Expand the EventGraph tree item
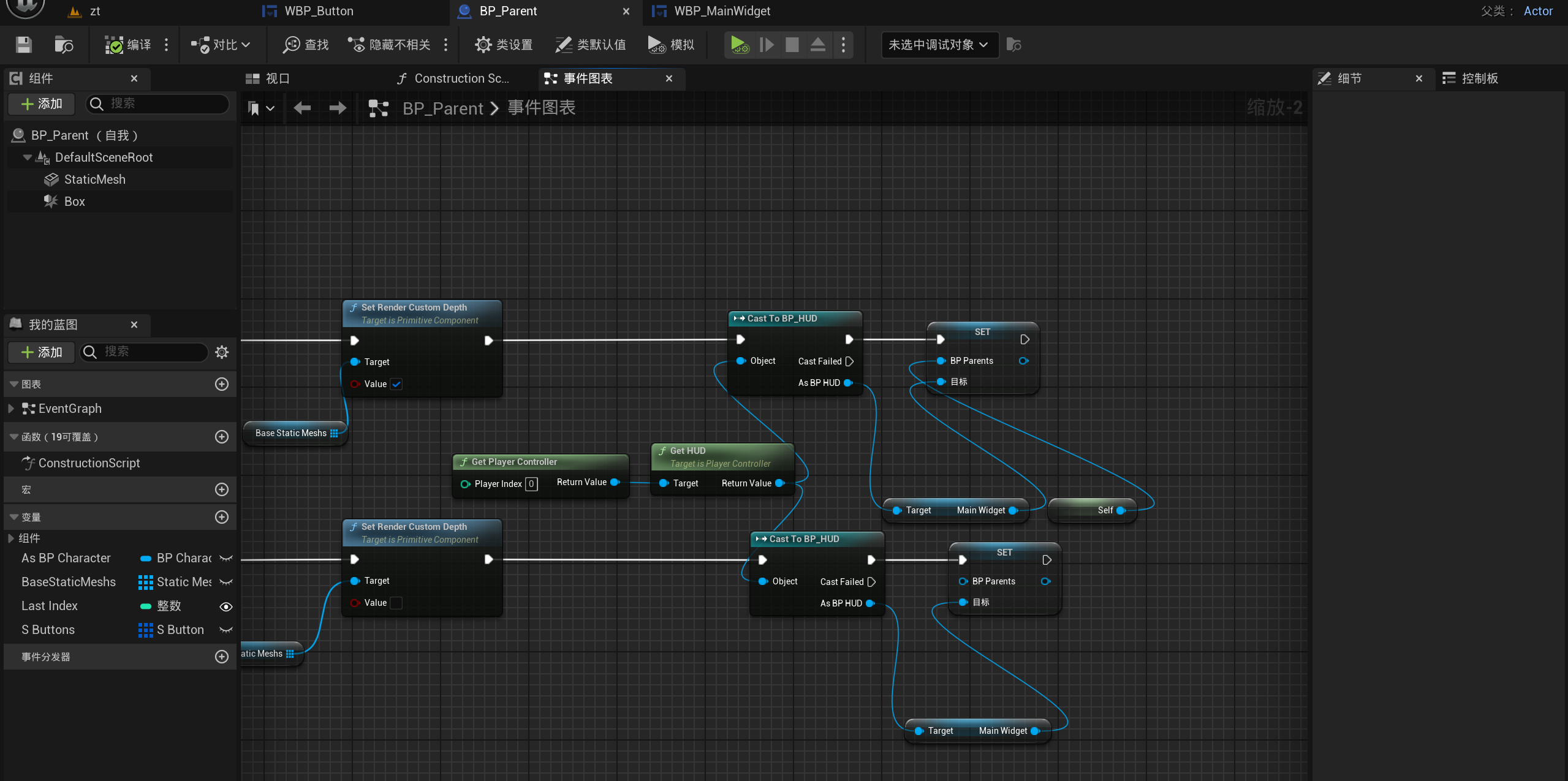 11,409
